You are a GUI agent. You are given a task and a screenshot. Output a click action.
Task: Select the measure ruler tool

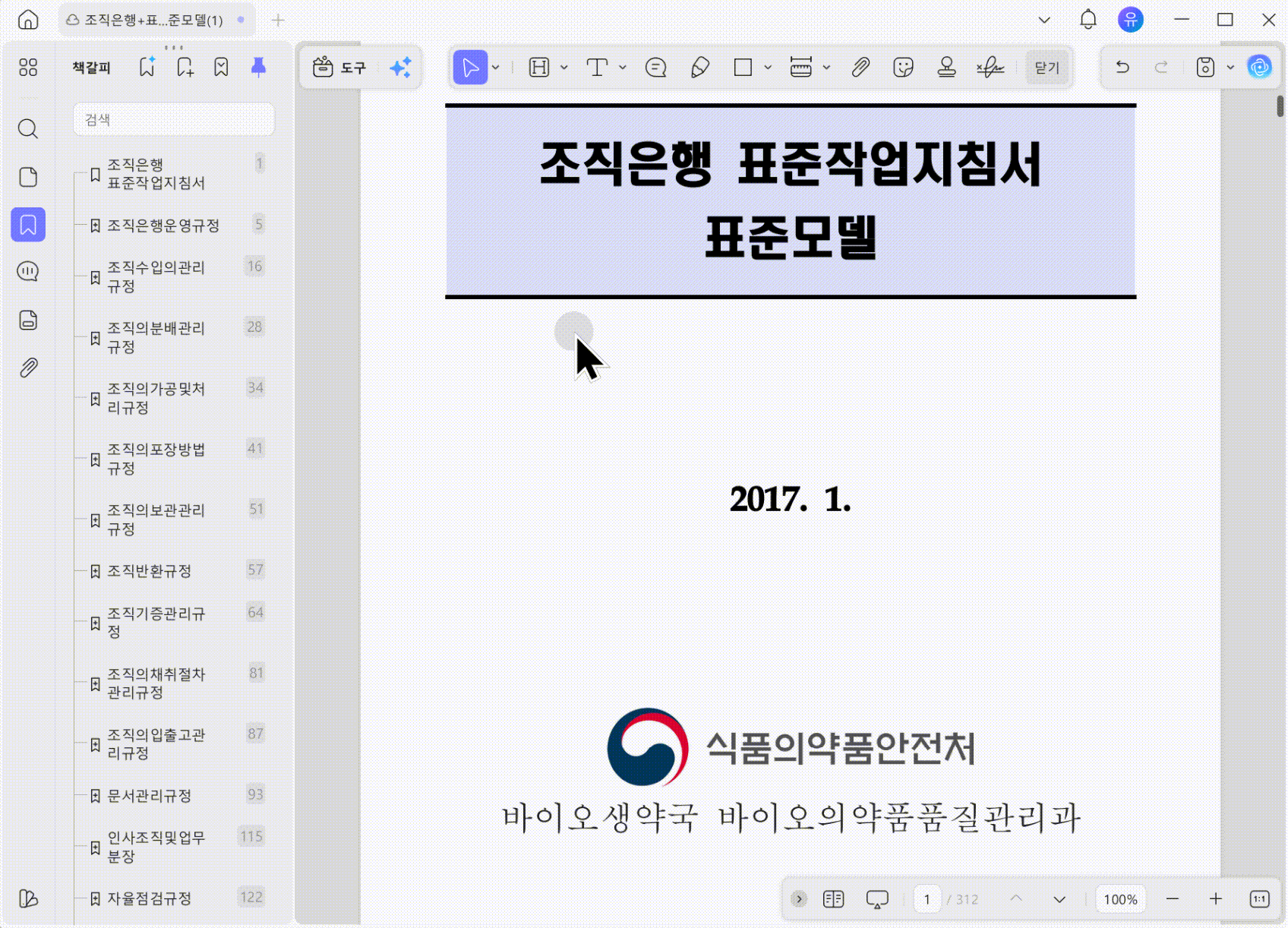pyautogui.click(x=801, y=68)
